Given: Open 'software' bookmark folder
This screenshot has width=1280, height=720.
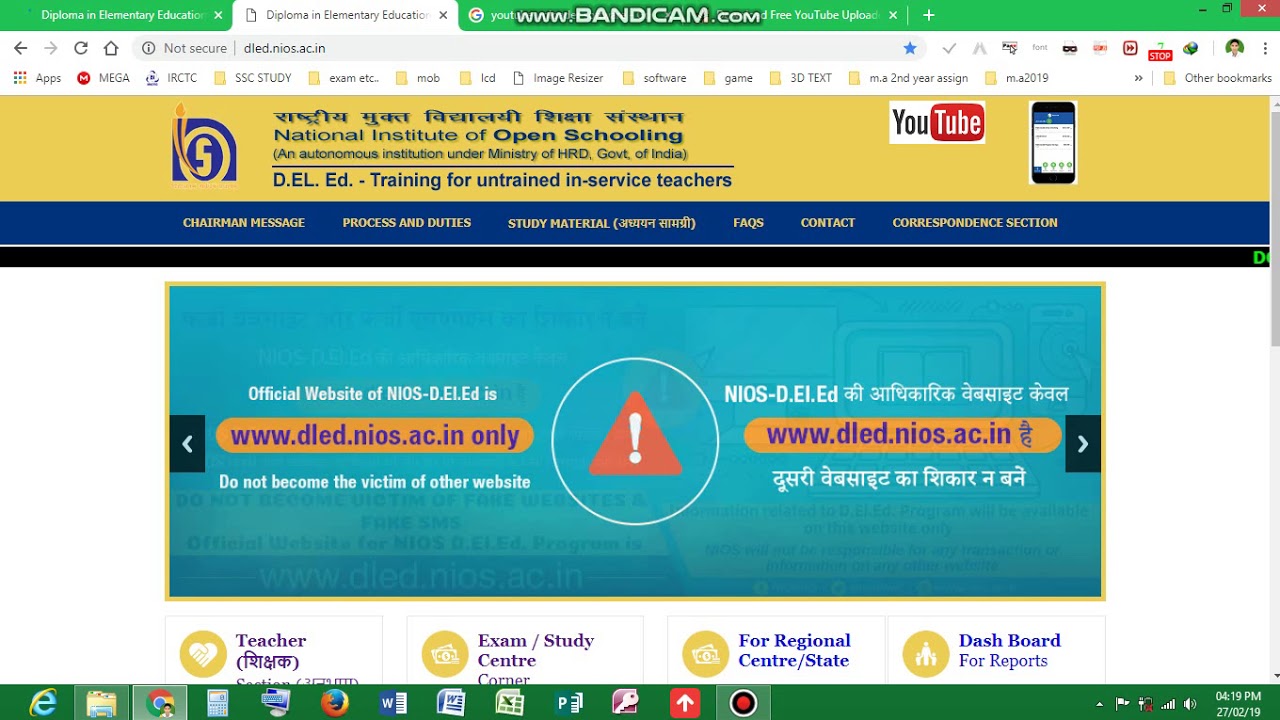Looking at the screenshot, I should click(654, 77).
